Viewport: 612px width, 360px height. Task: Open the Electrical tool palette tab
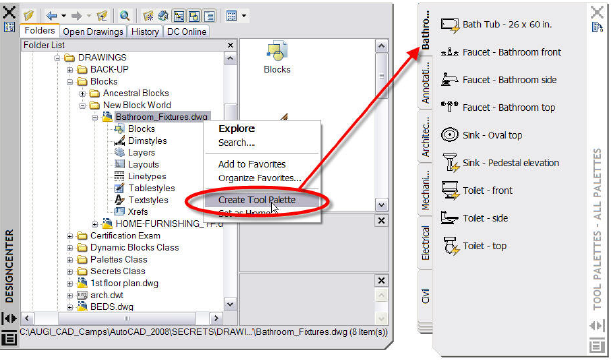[x=425, y=243]
